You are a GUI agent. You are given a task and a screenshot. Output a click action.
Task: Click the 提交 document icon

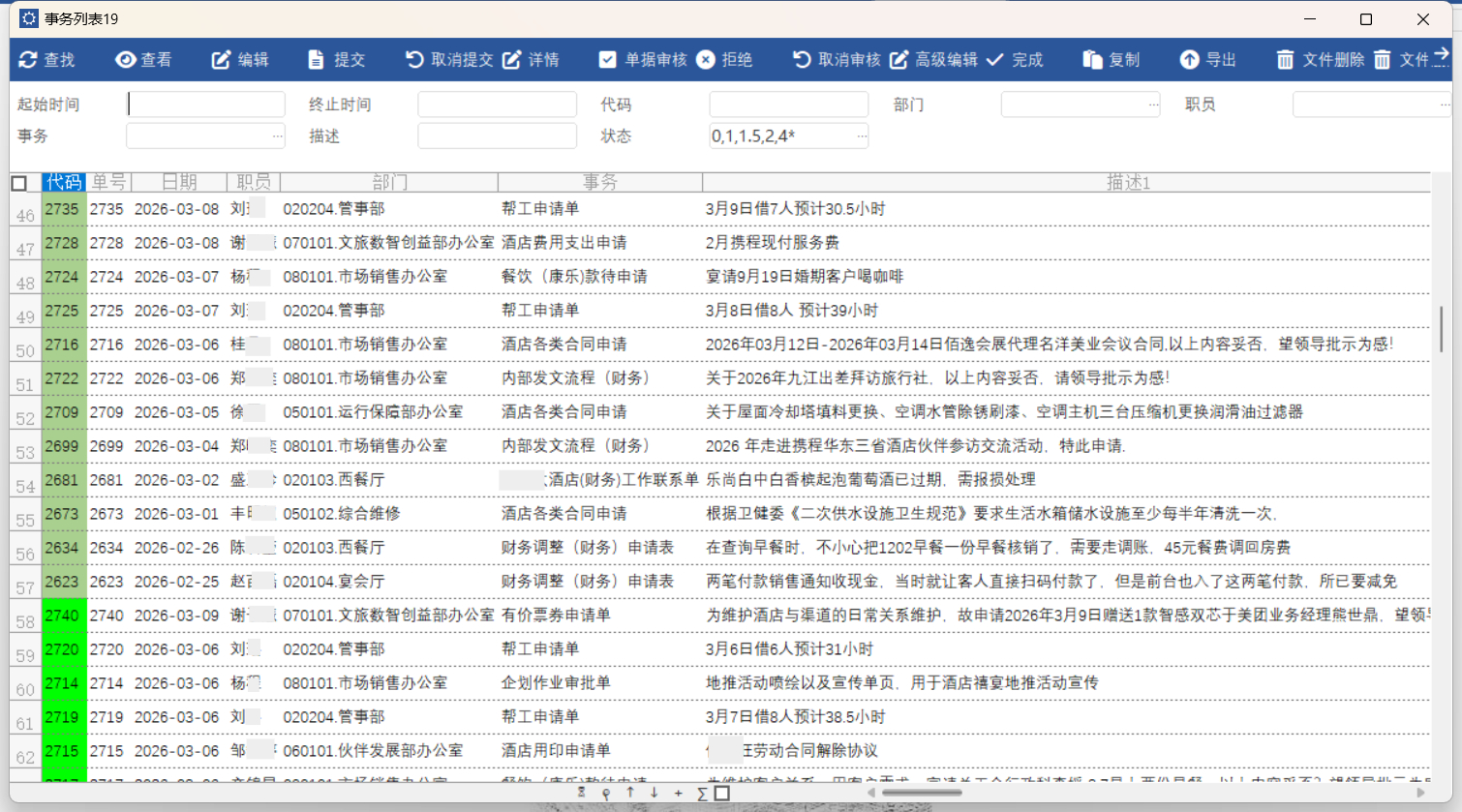point(316,60)
